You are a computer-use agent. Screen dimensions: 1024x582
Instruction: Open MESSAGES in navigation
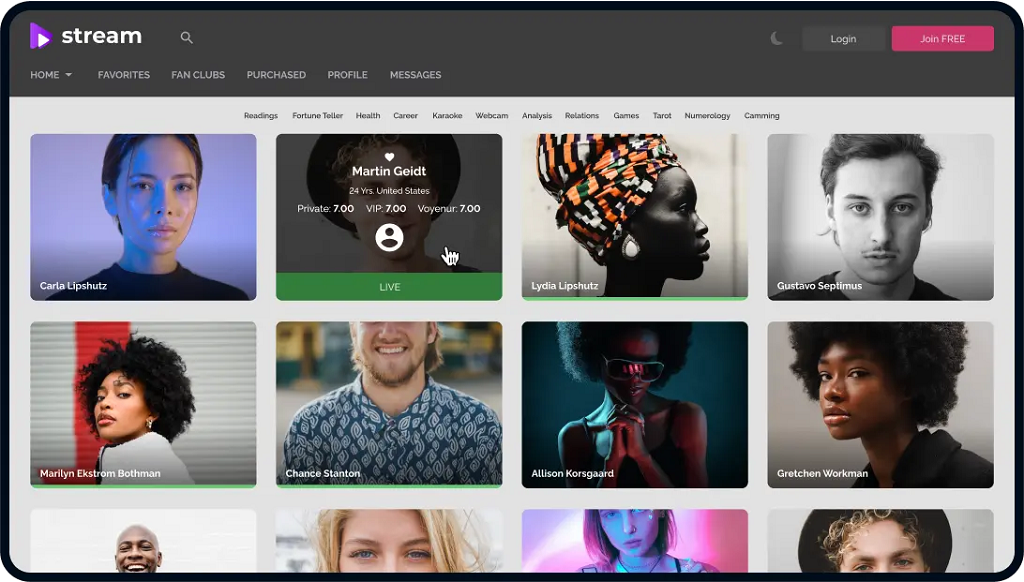click(x=415, y=75)
